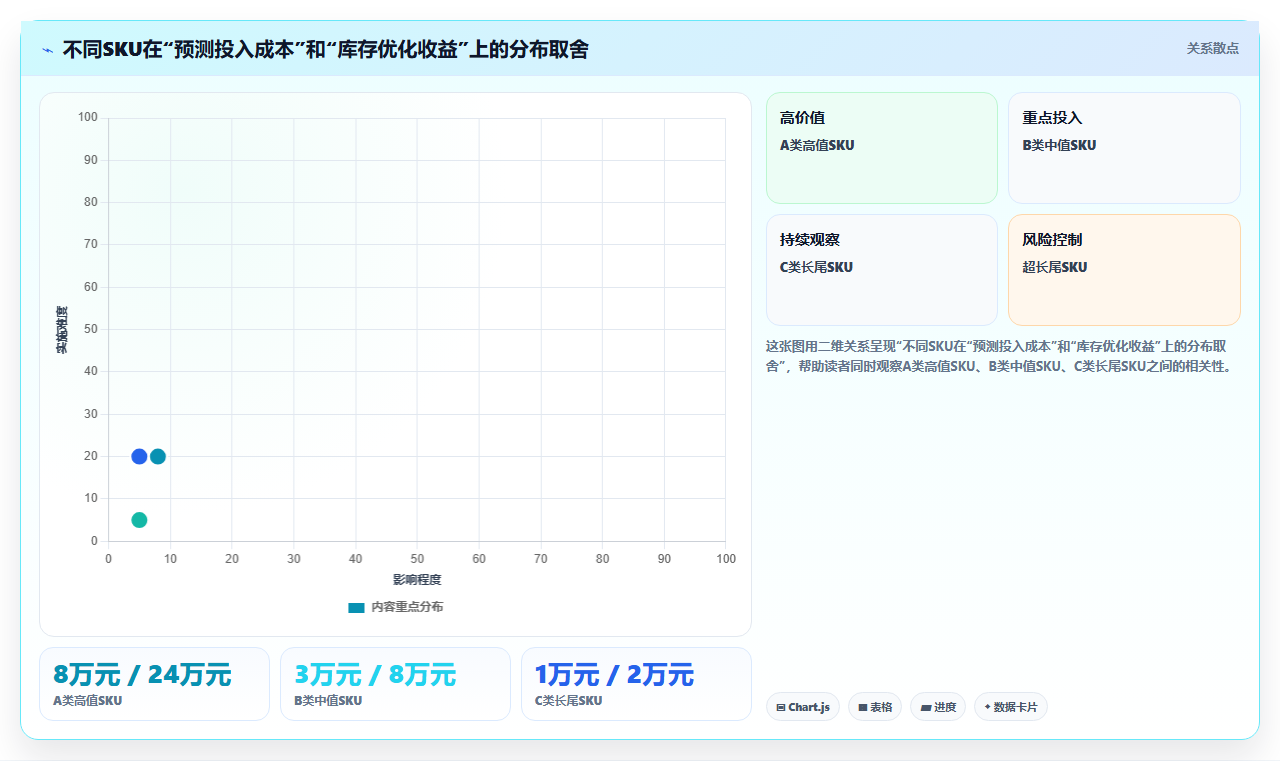This screenshot has height=761, width=1280.
Task: Click the 数据卡片 sparkle icon
Action: point(987,707)
